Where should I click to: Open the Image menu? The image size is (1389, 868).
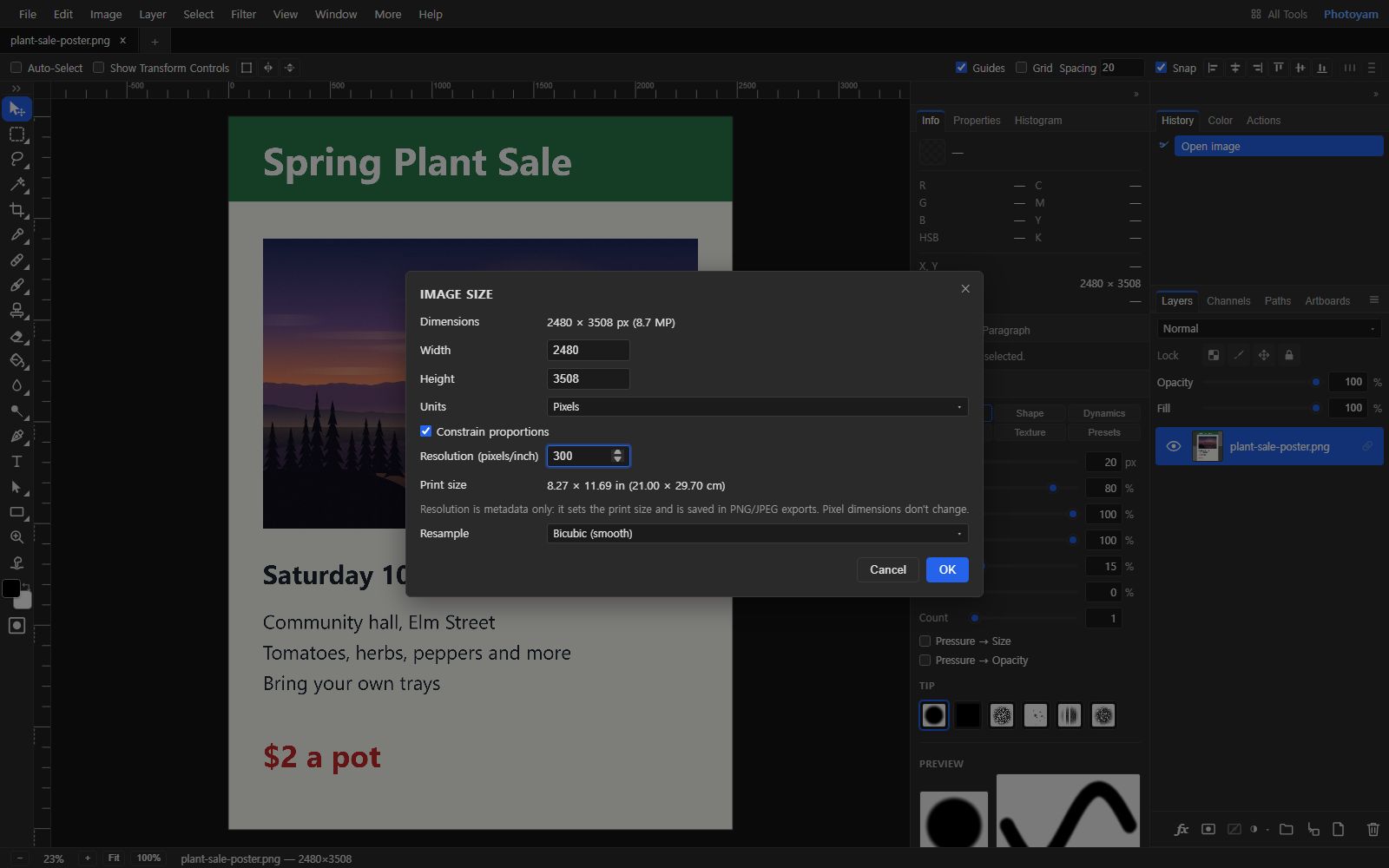(x=106, y=14)
